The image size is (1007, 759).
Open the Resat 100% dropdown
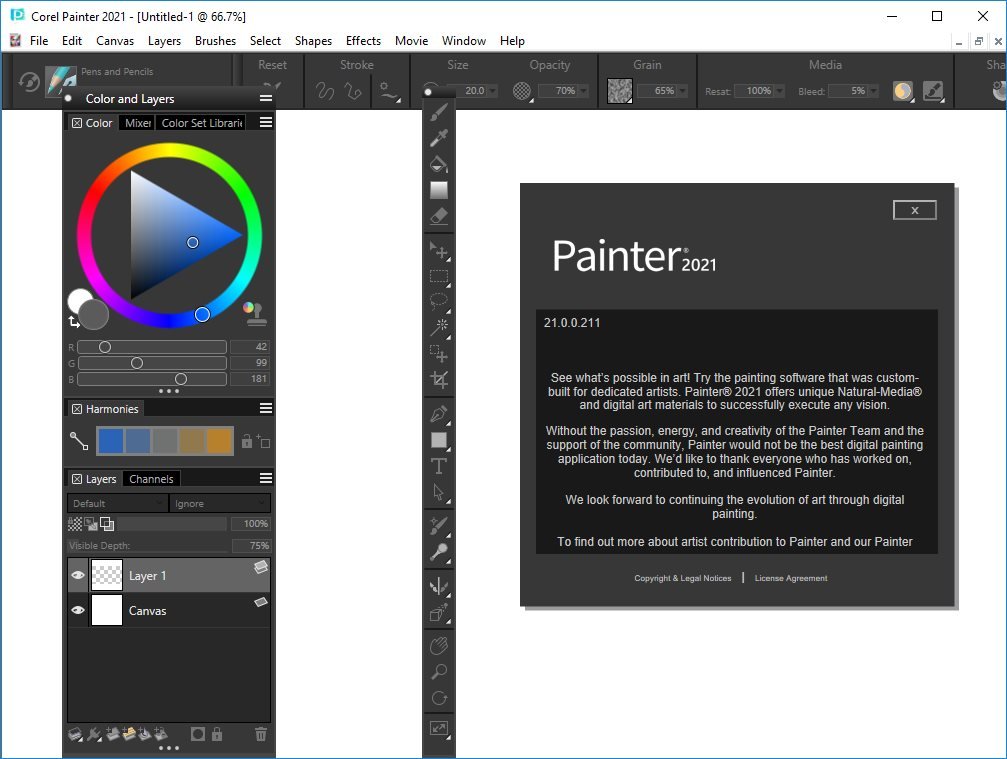780,91
